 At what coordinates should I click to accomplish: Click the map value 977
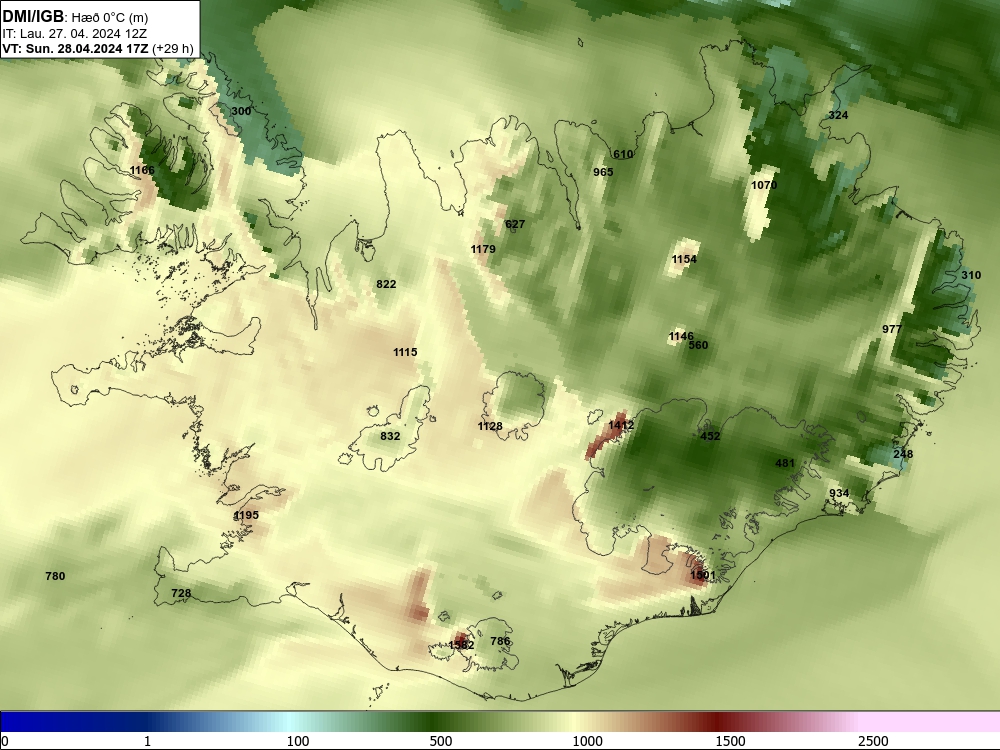892,329
